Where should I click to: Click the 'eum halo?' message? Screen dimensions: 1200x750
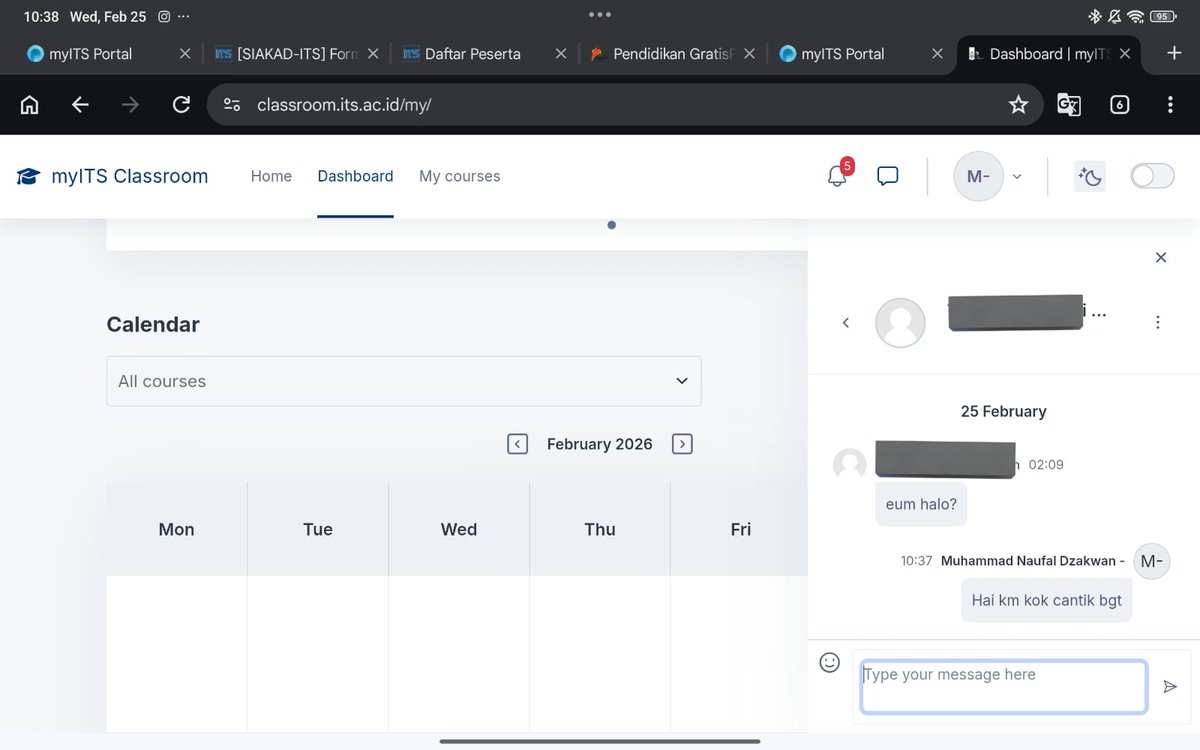point(921,504)
